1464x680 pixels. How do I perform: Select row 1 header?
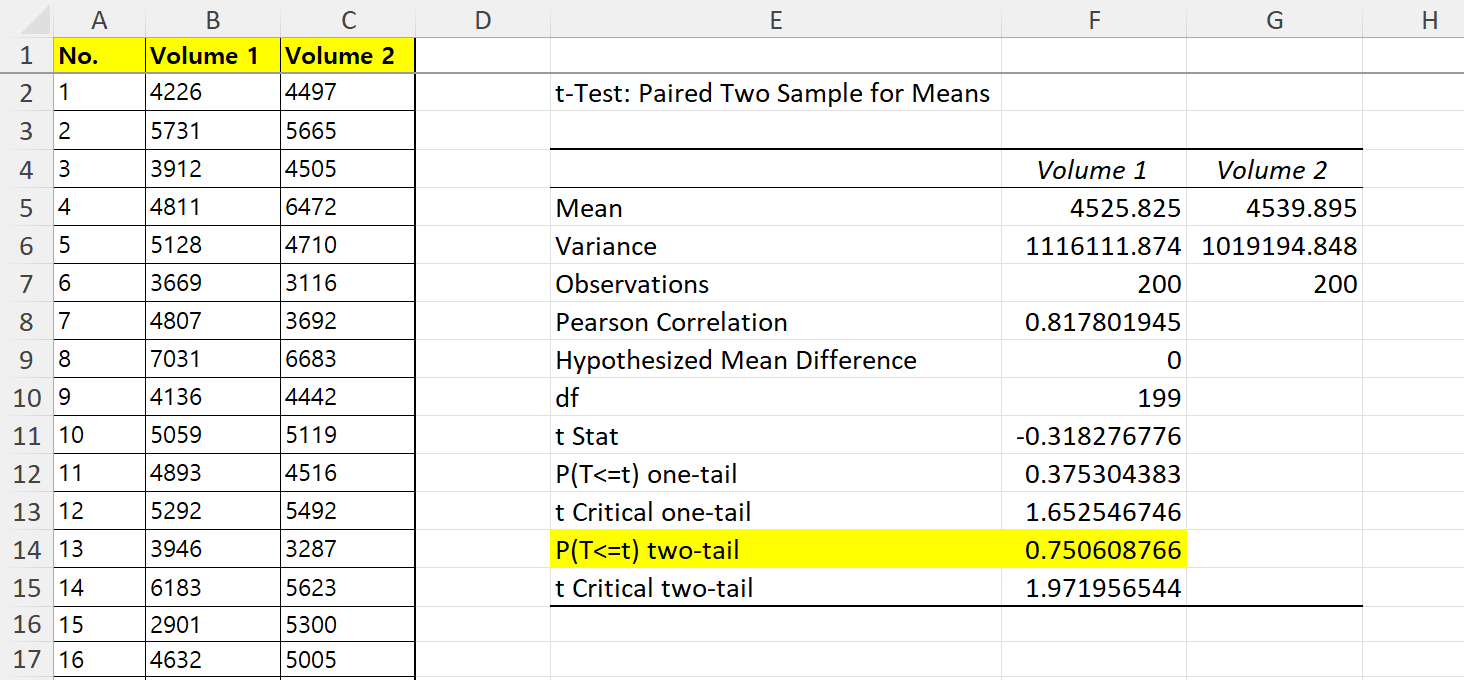click(x=26, y=55)
